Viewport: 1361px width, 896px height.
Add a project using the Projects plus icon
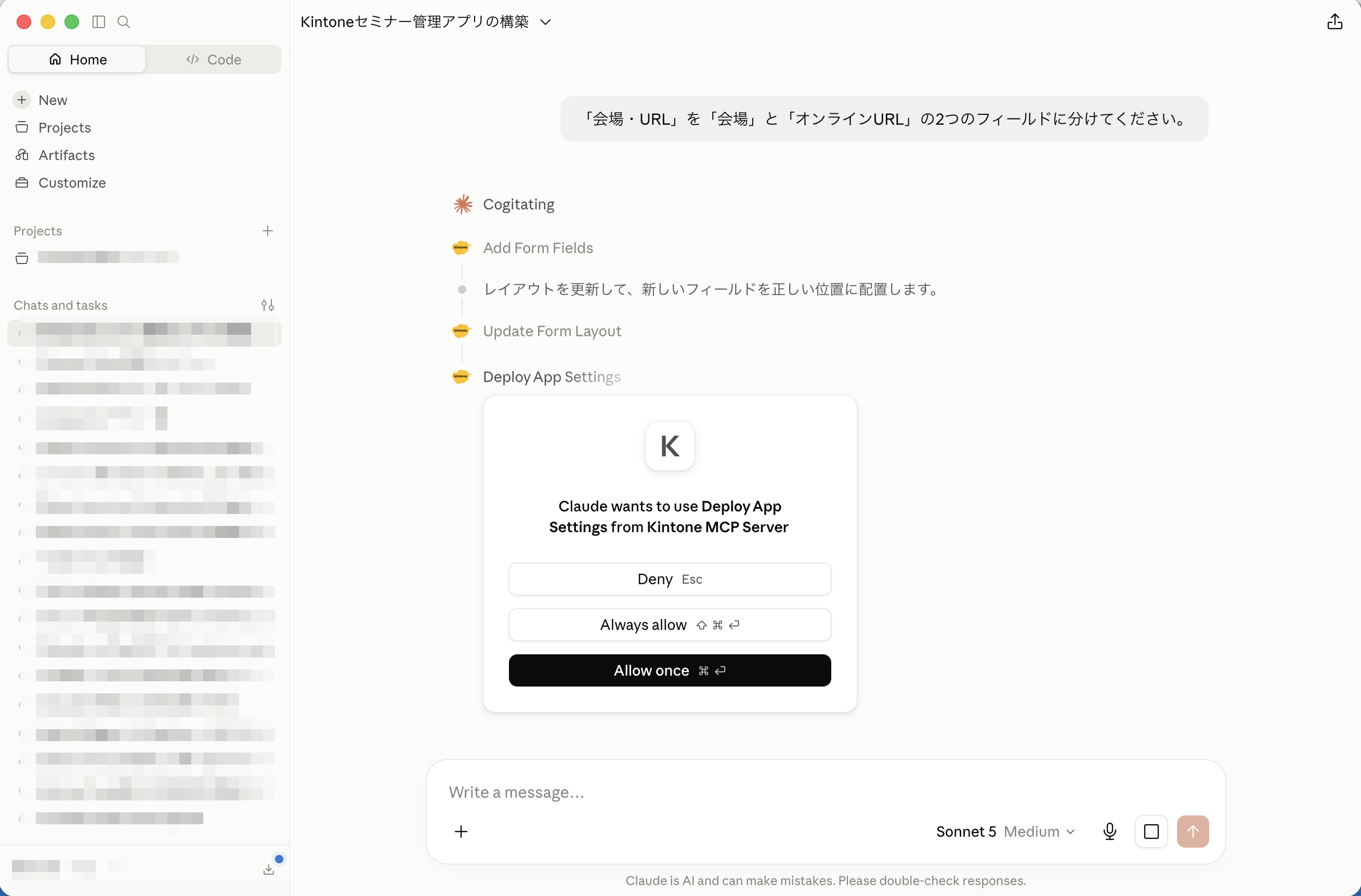coord(268,231)
